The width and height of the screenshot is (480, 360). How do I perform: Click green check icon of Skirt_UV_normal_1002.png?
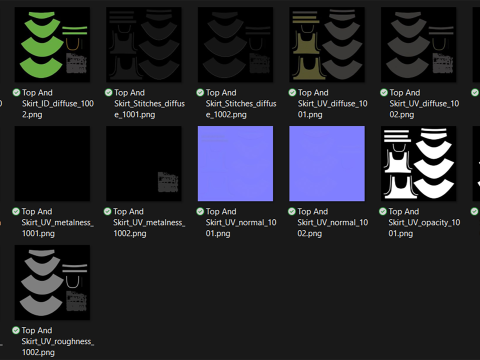click(x=292, y=211)
